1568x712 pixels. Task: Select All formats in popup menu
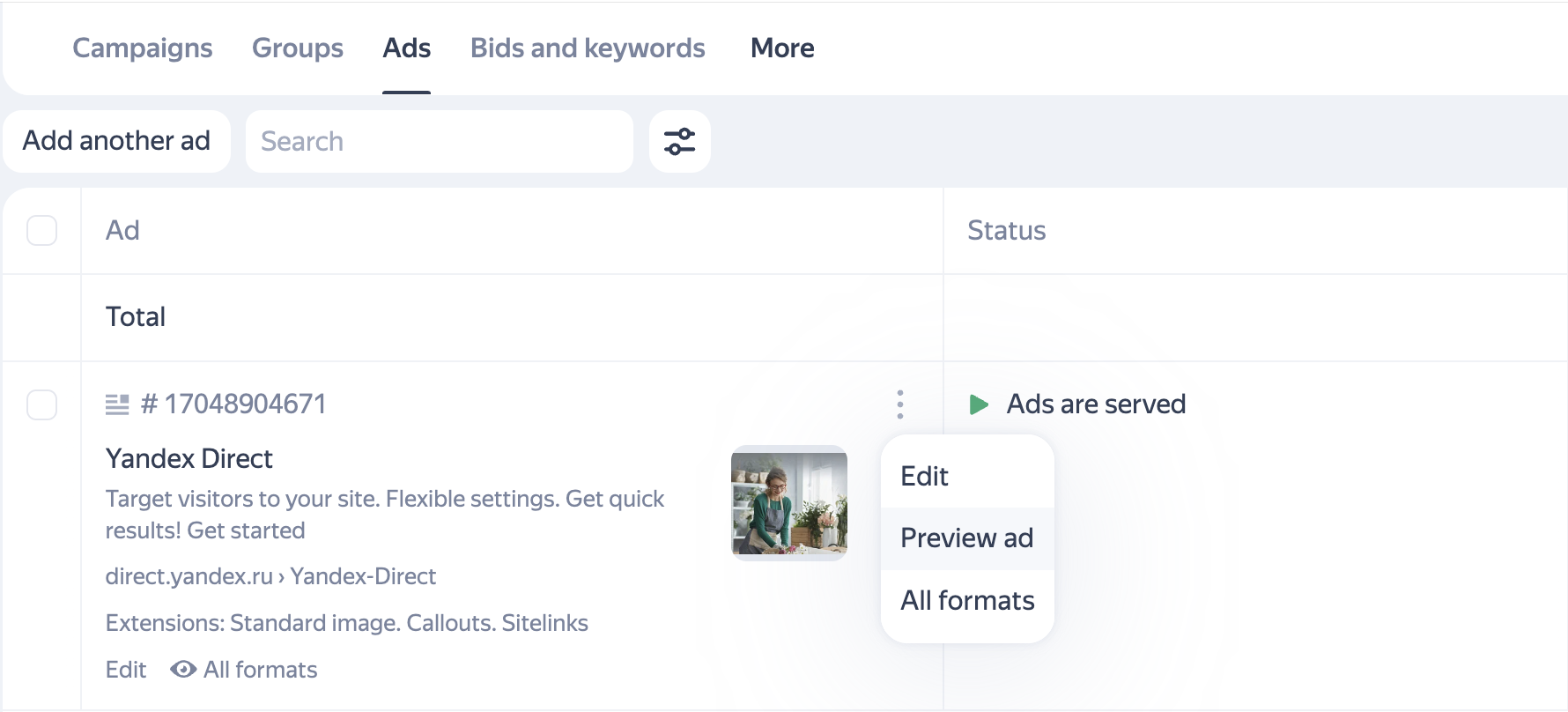pyautogui.click(x=966, y=601)
